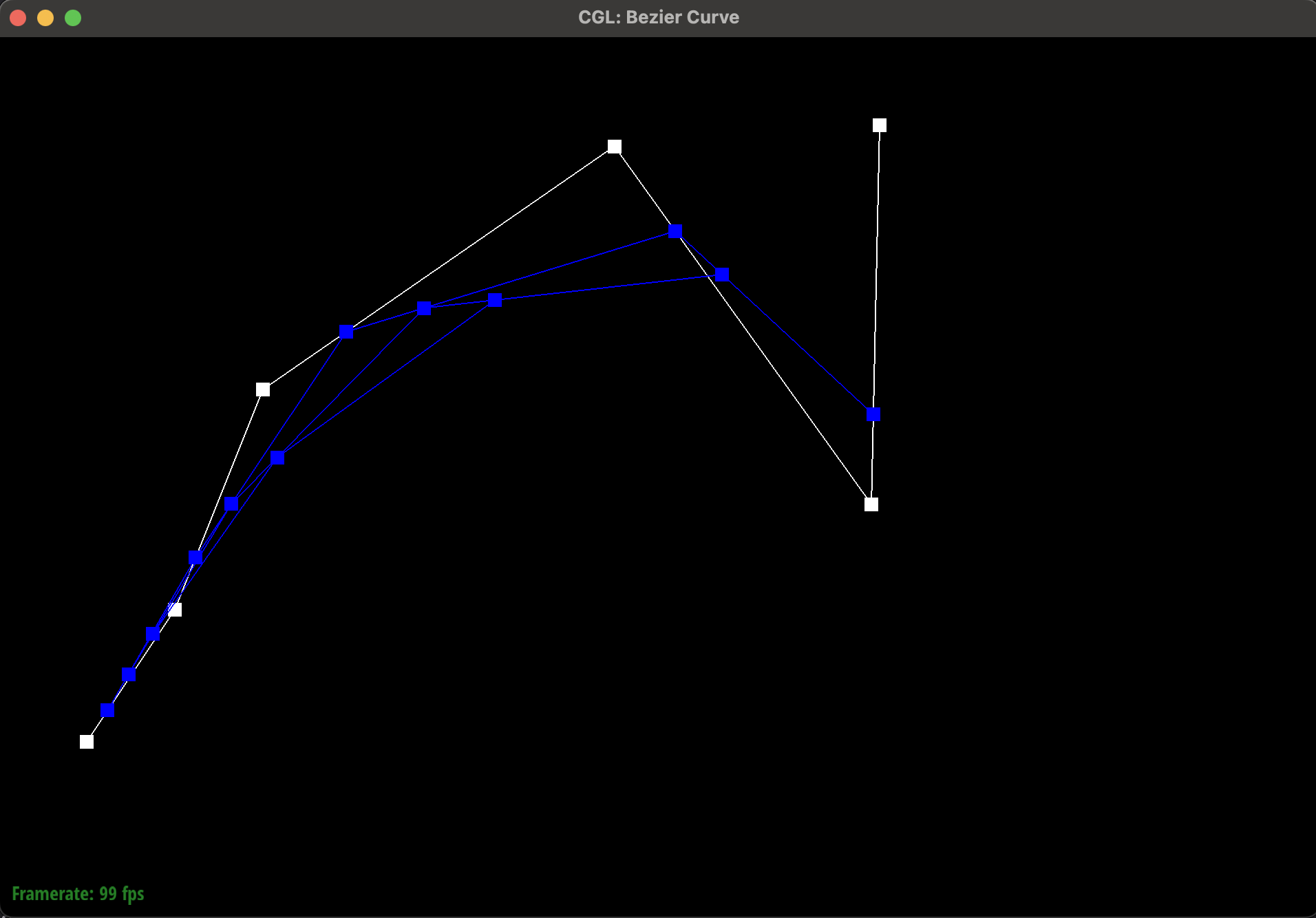Image resolution: width=1316 pixels, height=918 pixels.
Task: Select the bottom-left starting white control point
Action: point(87,741)
